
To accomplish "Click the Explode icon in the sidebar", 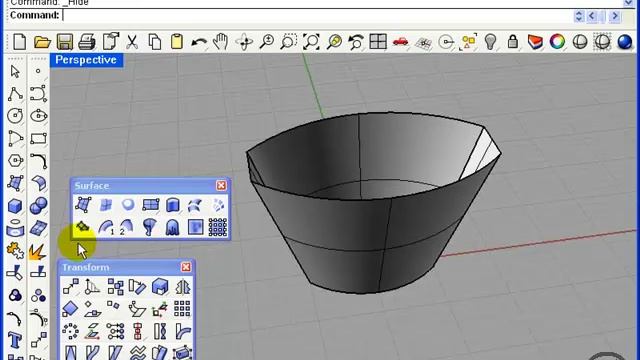I will pyautogui.click(x=38, y=251).
